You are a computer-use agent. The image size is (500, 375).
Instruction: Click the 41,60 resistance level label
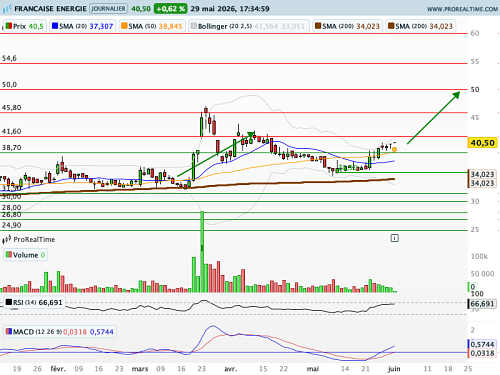(11, 131)
